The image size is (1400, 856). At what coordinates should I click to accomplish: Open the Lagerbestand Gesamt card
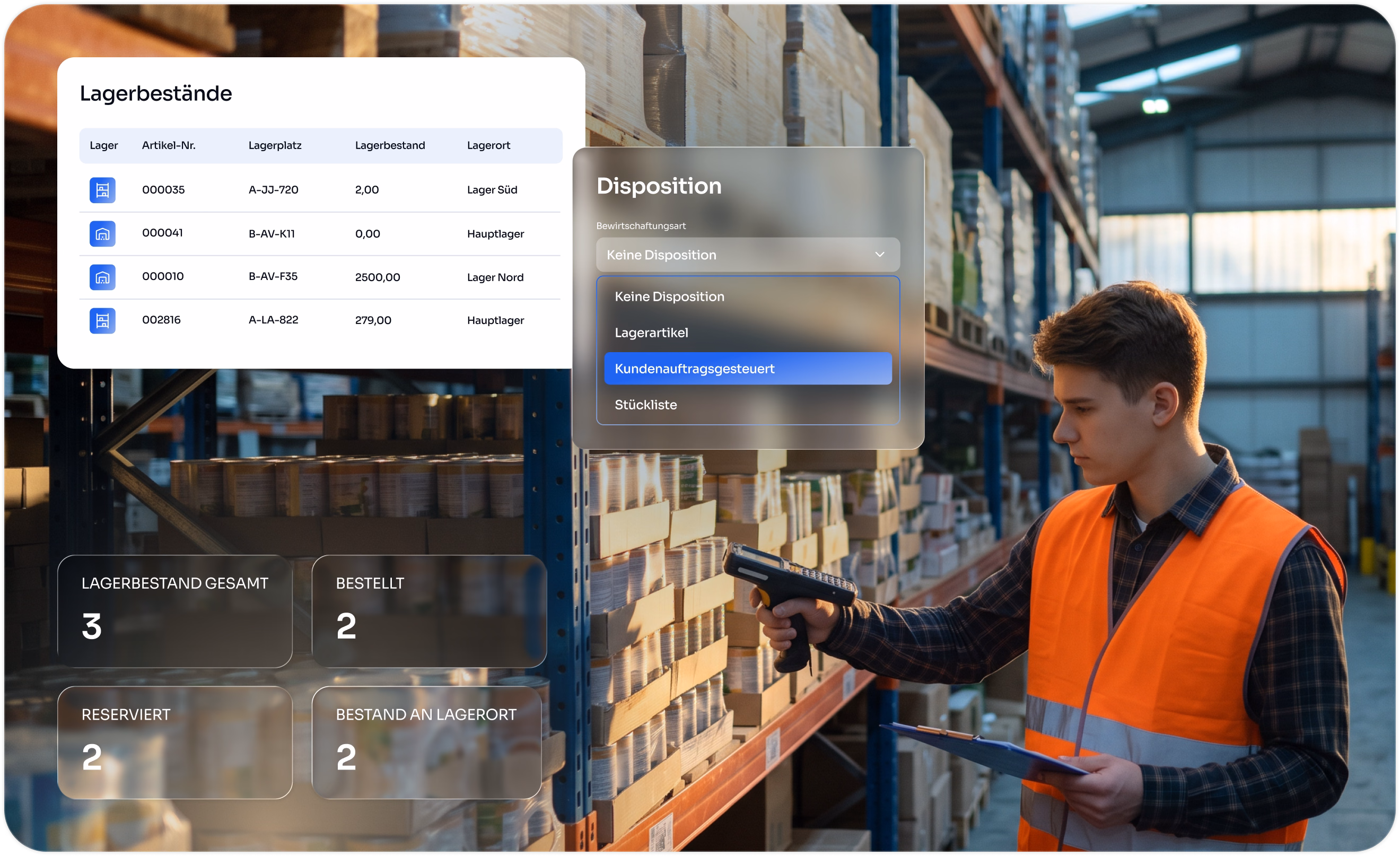coord(175,612)
